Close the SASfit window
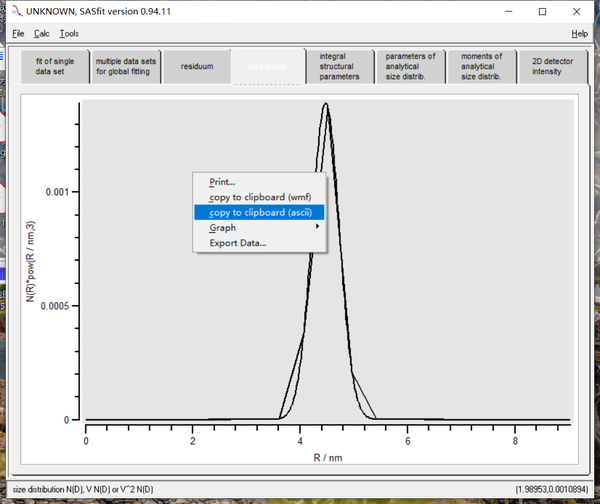This screenshot has height=504, width=600. click(x=577, y=11)
